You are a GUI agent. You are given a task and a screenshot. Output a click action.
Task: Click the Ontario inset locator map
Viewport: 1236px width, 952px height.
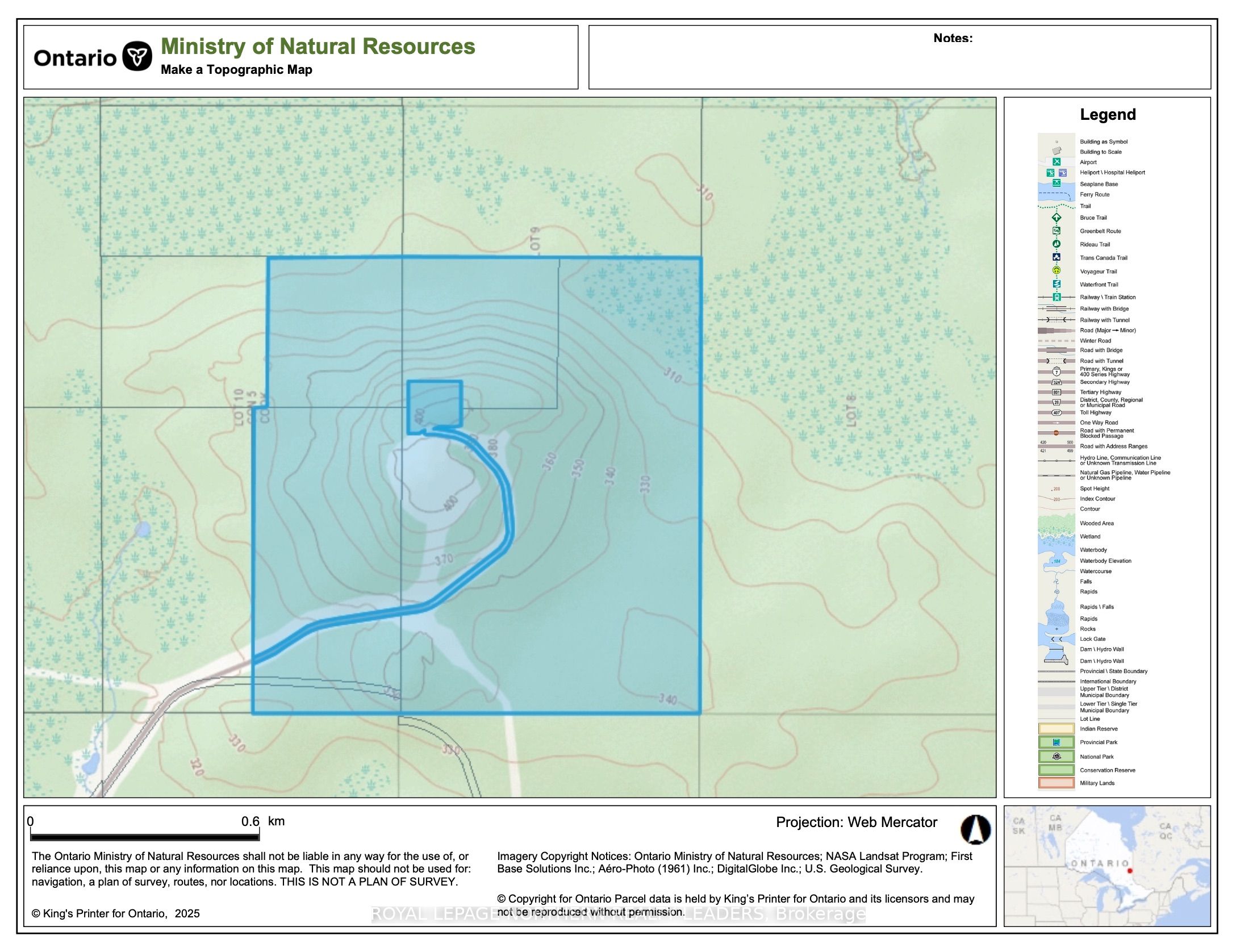pos(1107,866)
